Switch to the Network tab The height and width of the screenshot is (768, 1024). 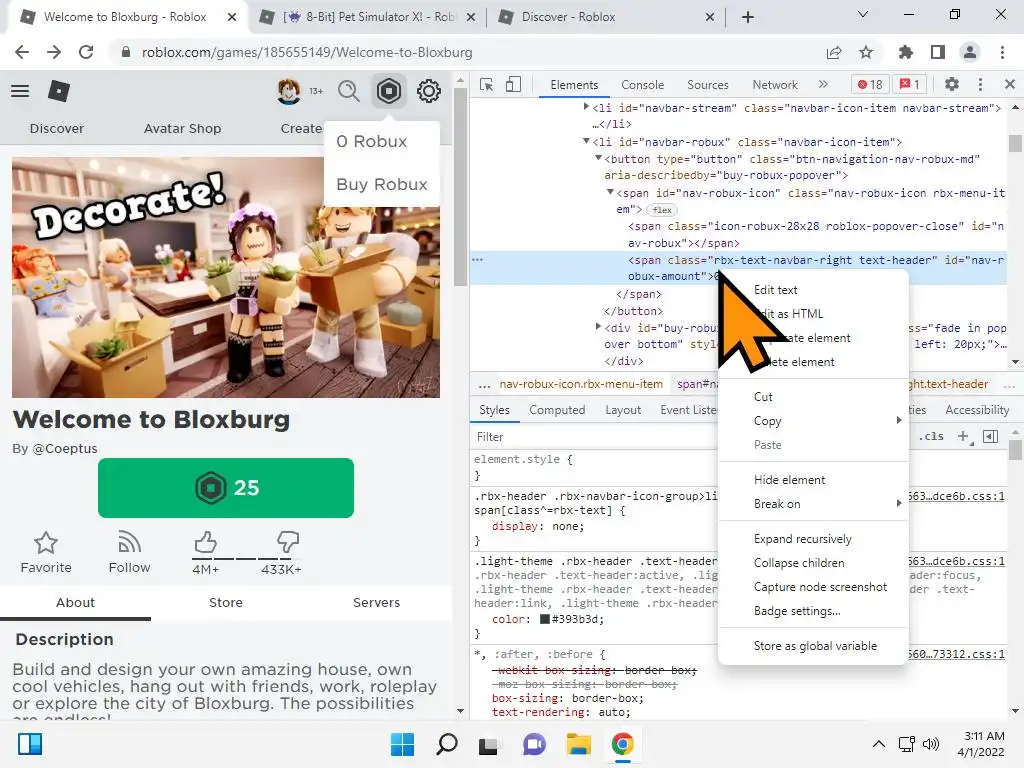[775, 85]
